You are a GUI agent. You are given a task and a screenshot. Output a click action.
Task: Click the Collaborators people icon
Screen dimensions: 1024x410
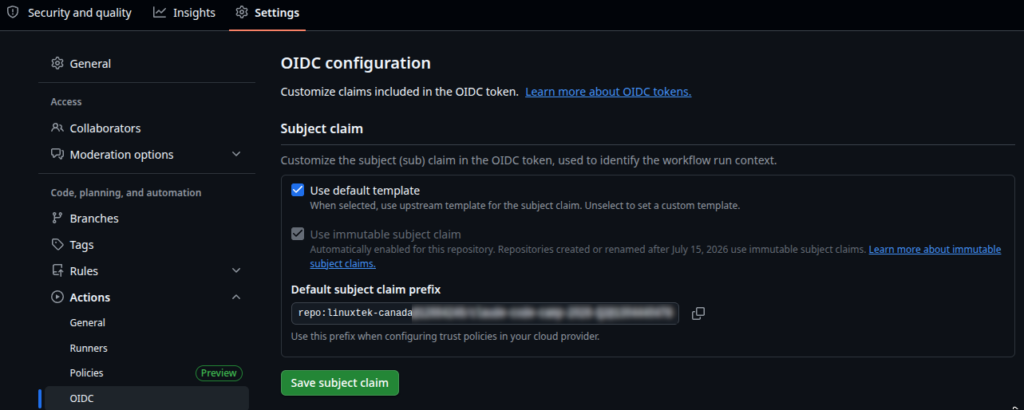[x=57, y=128]
